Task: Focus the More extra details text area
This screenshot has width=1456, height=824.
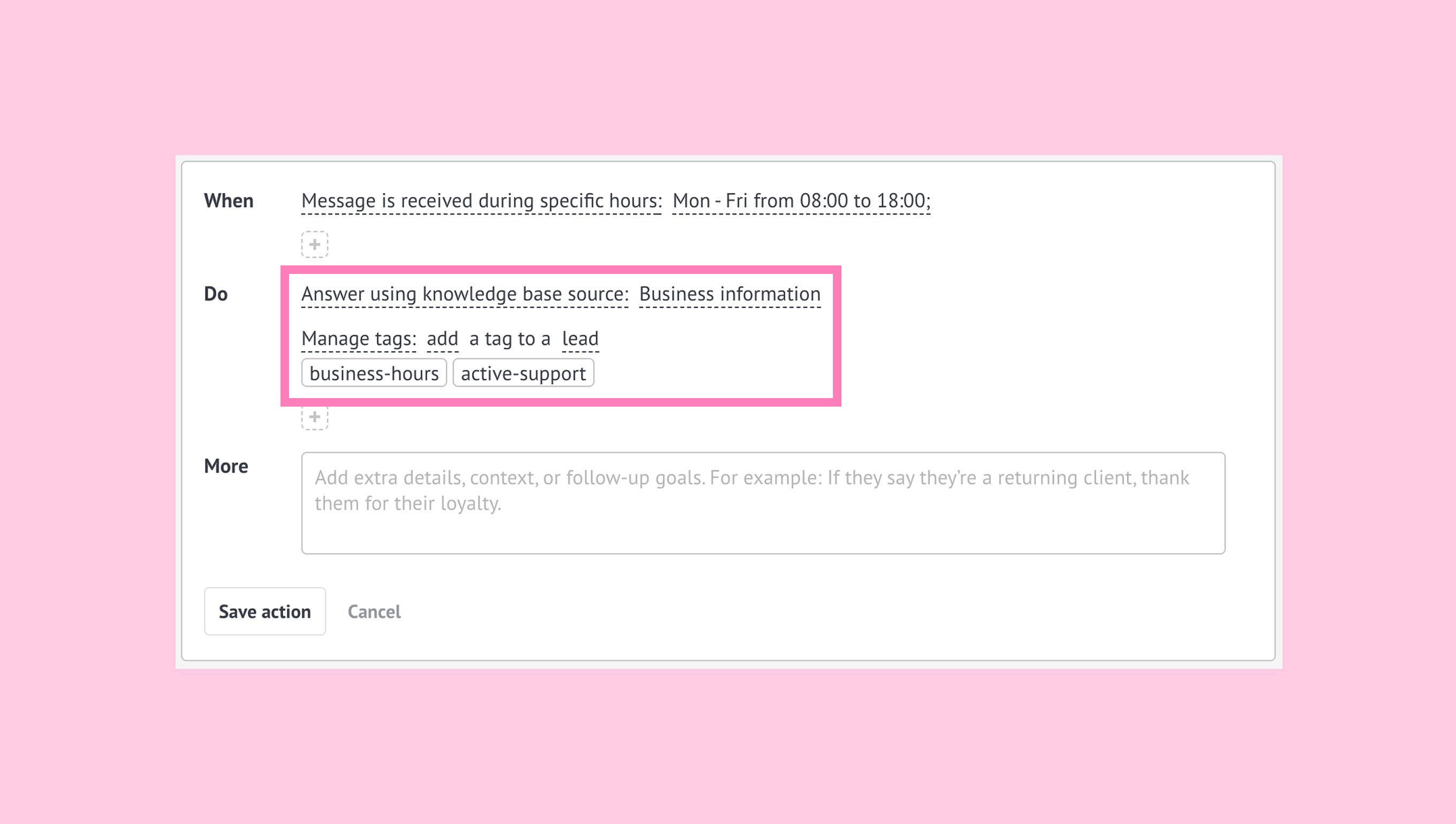Action: click(763, 502)
